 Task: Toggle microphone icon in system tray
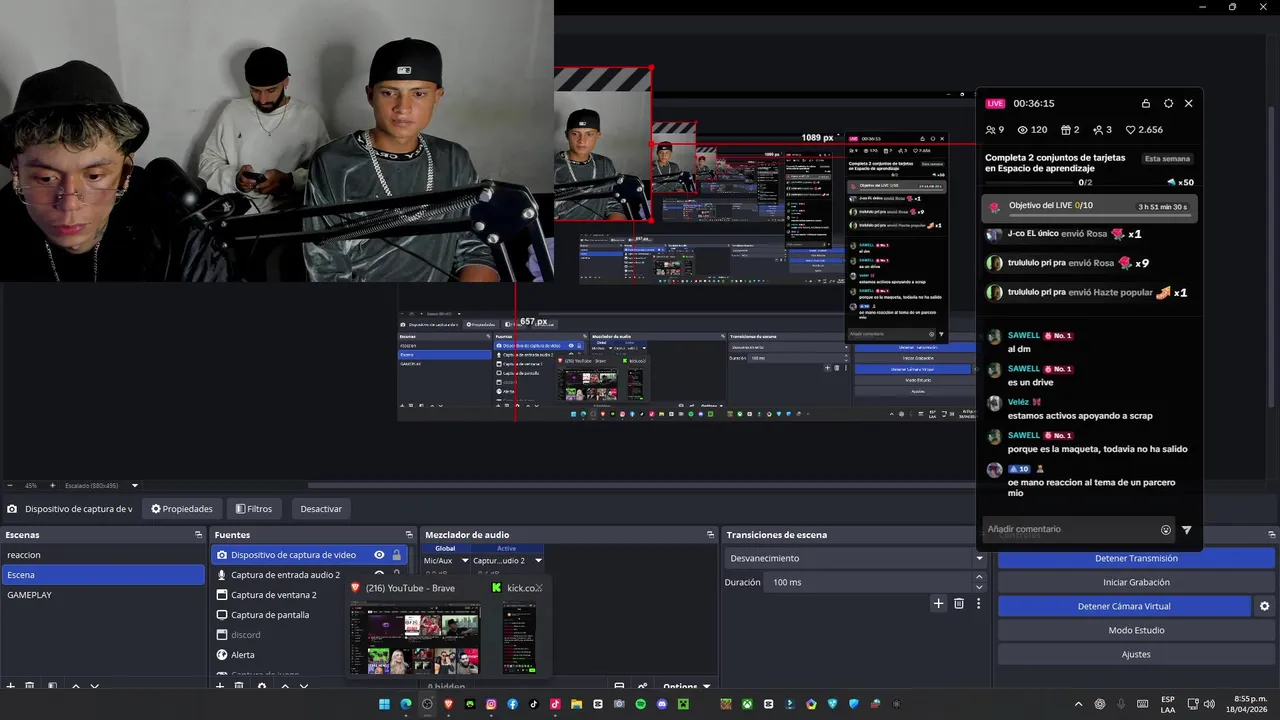(x=1121, y=704)
